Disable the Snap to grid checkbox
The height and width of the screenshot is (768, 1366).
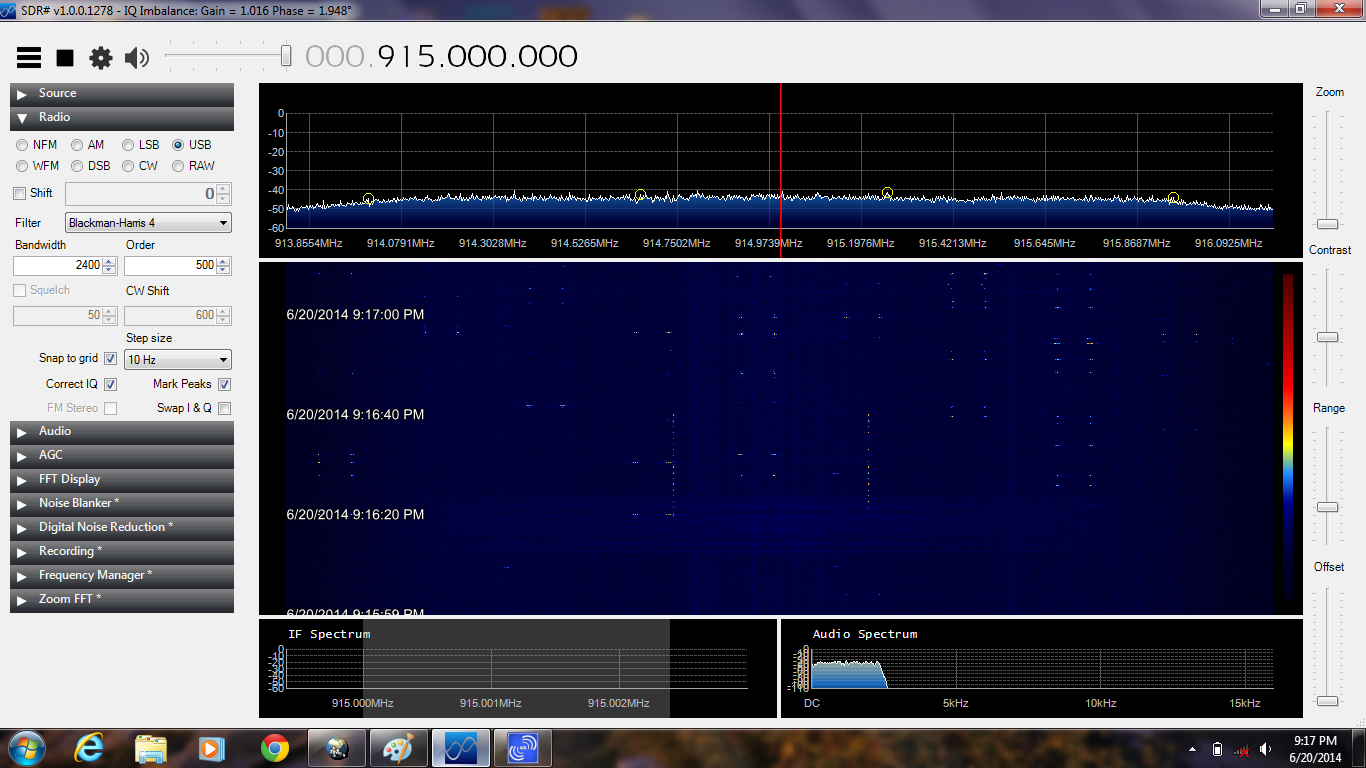click(x=110, y=359)
